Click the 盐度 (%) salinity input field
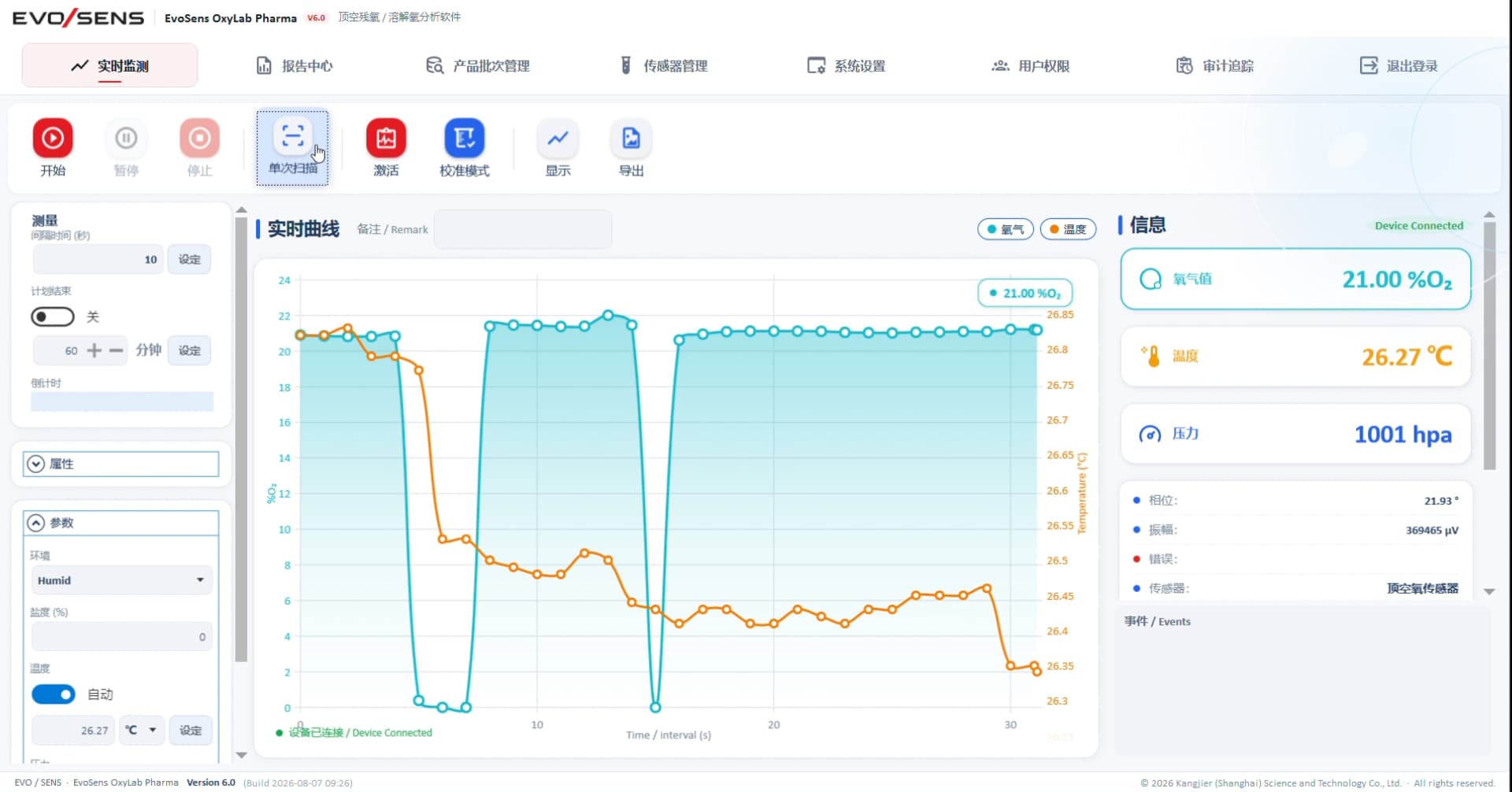 click(121, 637)
